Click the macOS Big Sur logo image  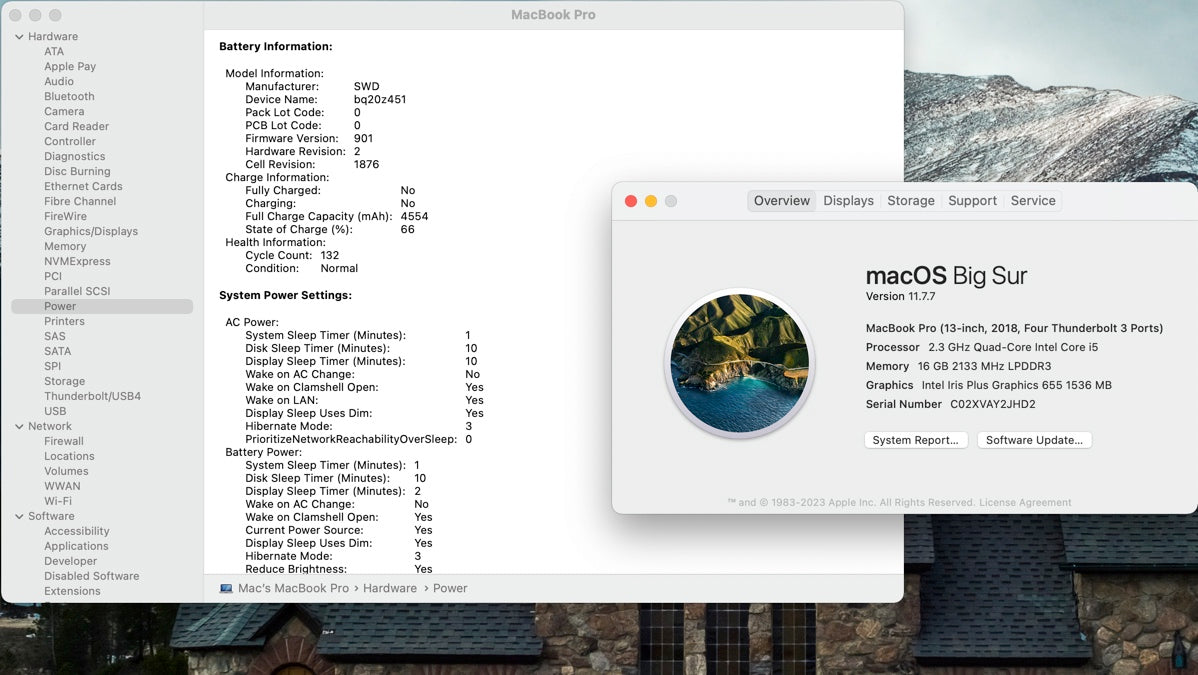739,363
